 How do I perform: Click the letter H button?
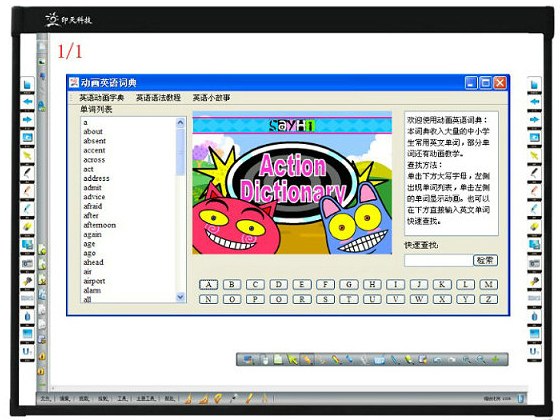pyautogui.click(x=372, y=285)
